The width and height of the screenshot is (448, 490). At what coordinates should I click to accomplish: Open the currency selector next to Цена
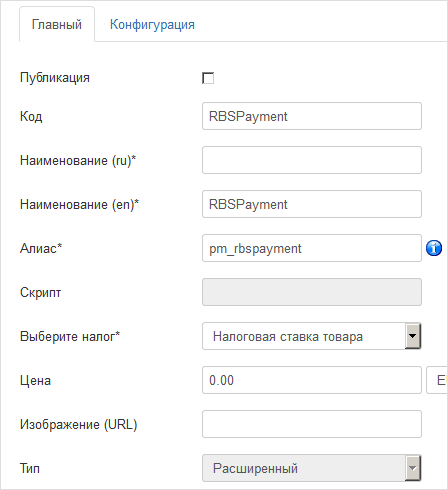tap(437, 380)
